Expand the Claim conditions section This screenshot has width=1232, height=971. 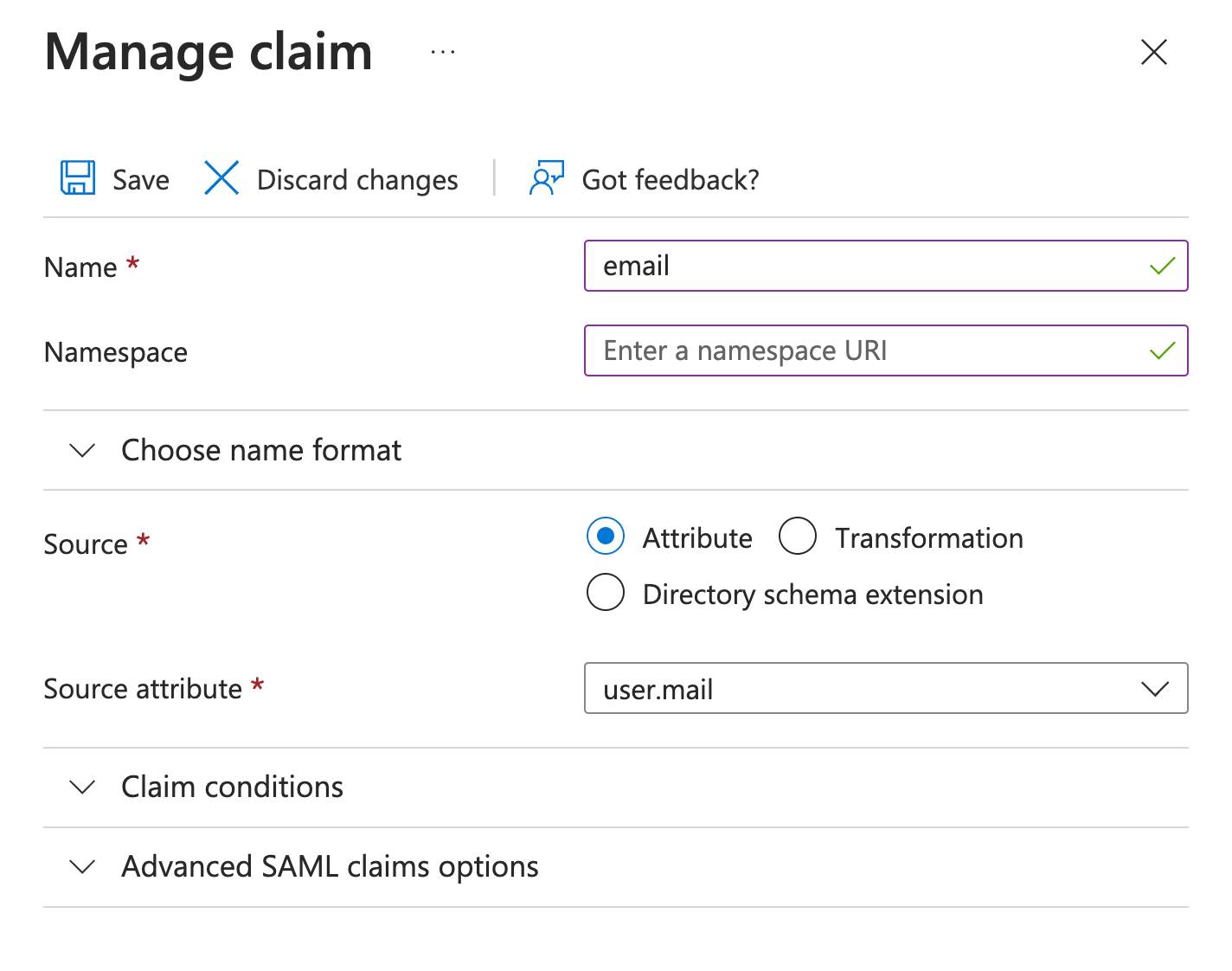point(232,788)
